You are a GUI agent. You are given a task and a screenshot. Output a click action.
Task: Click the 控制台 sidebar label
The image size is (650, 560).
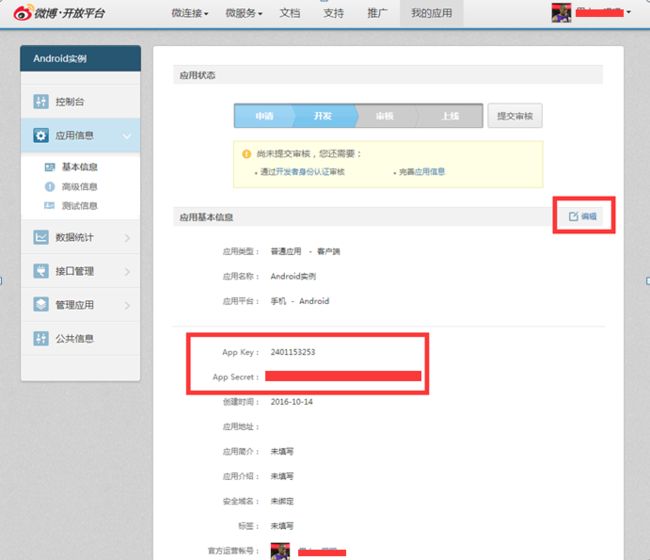(x=70, y=102)
